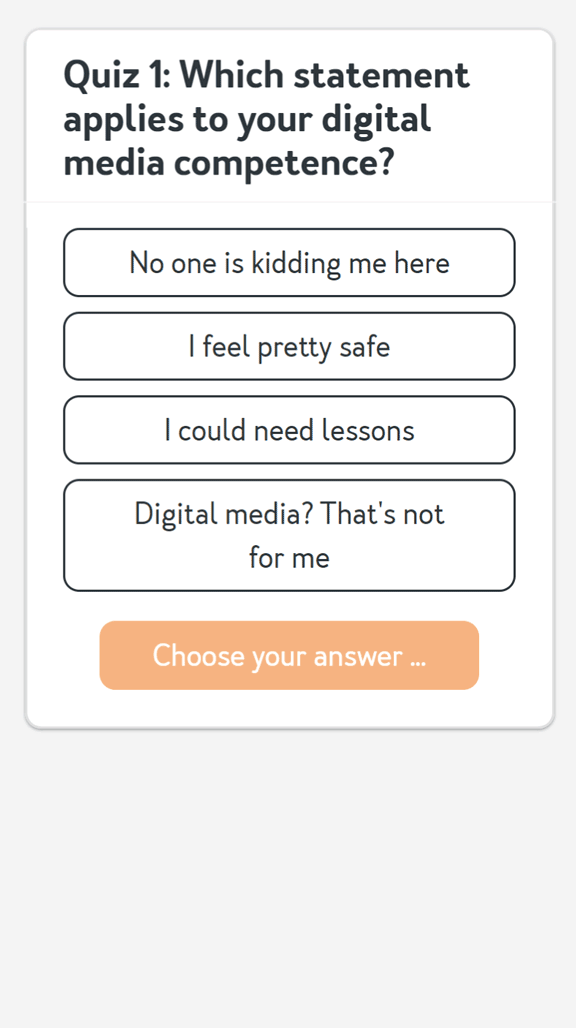Select the answer 'No one is kidding me here'
Image resolution: width=576 pixels, height=1028 pixels.
289,262
